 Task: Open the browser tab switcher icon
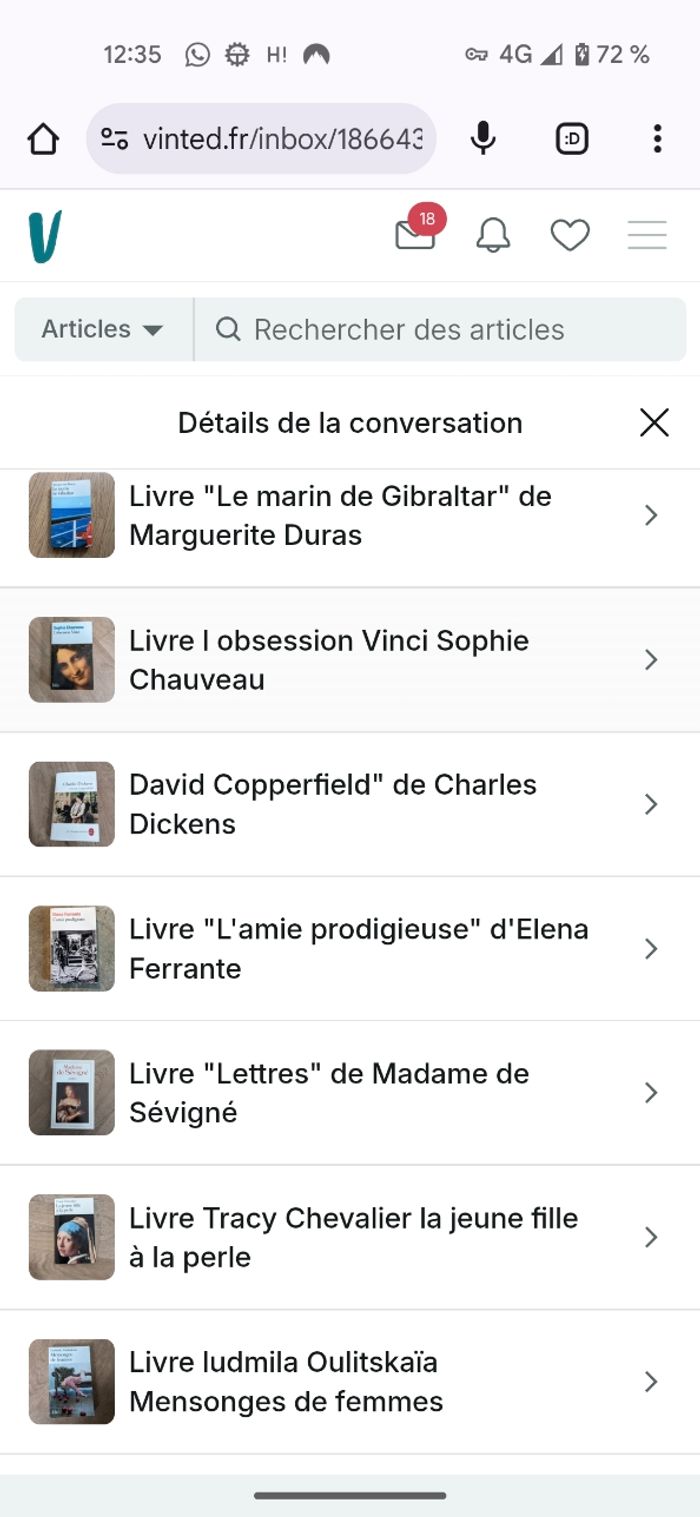coord(571,138)
